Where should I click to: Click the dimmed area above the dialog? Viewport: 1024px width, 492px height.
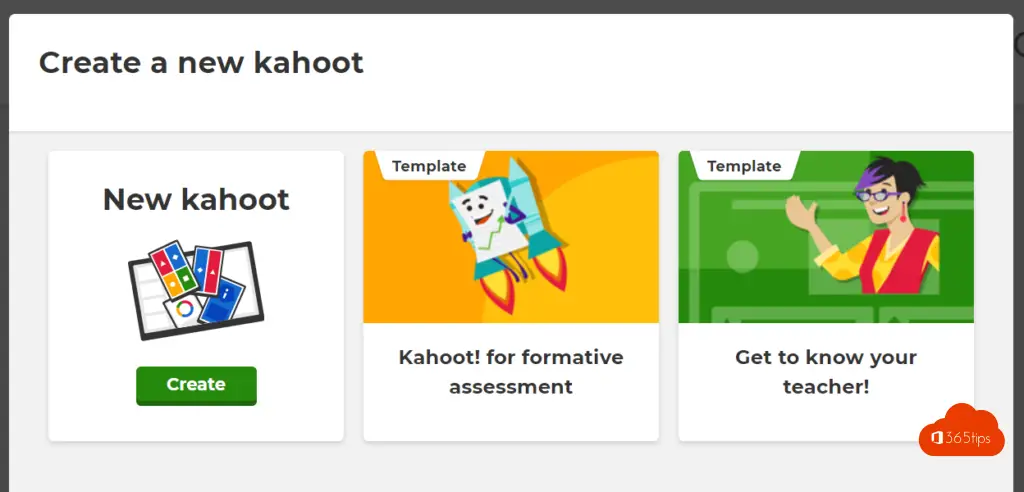click(x=512, y=6)
